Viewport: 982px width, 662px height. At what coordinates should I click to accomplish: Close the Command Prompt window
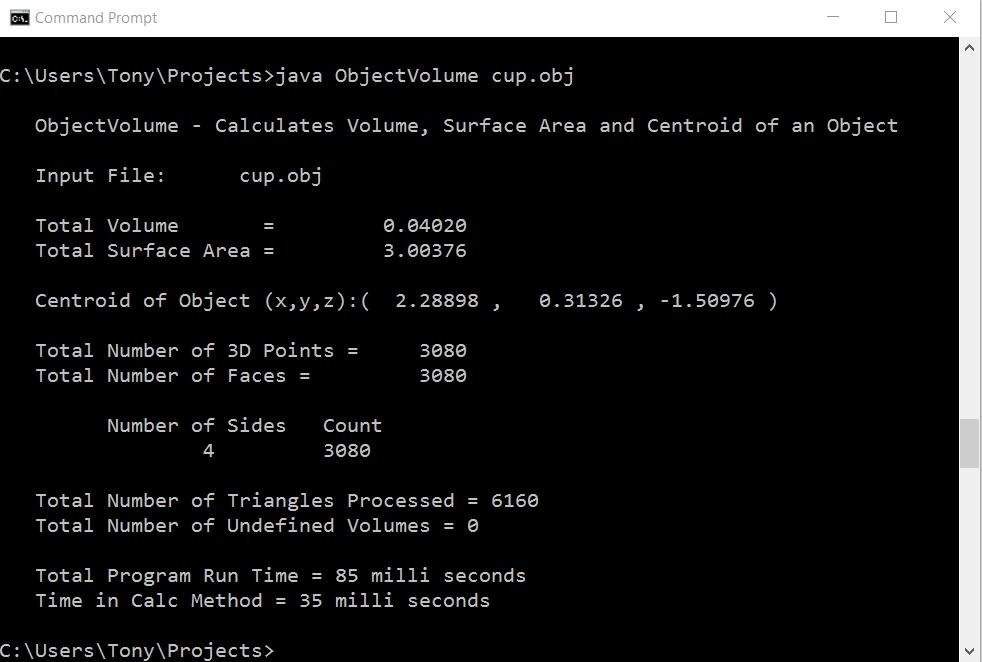coord(949,18)
